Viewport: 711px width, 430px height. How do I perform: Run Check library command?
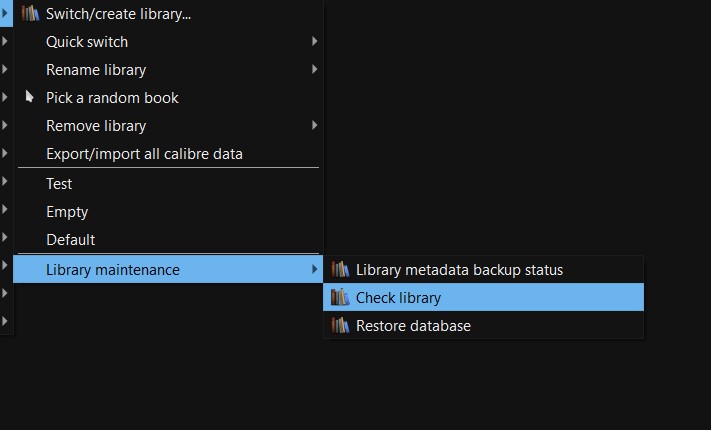[x=398, y=298]
